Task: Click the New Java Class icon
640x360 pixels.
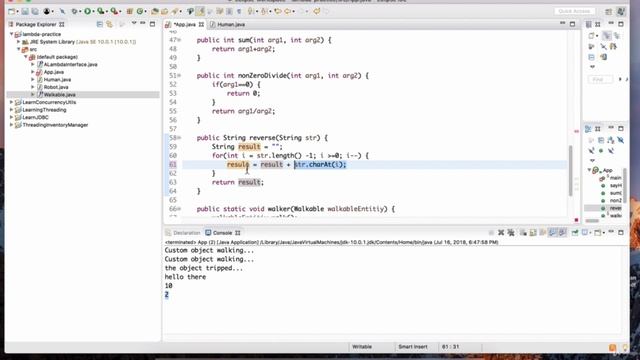Action: click(x=140, y=11)
